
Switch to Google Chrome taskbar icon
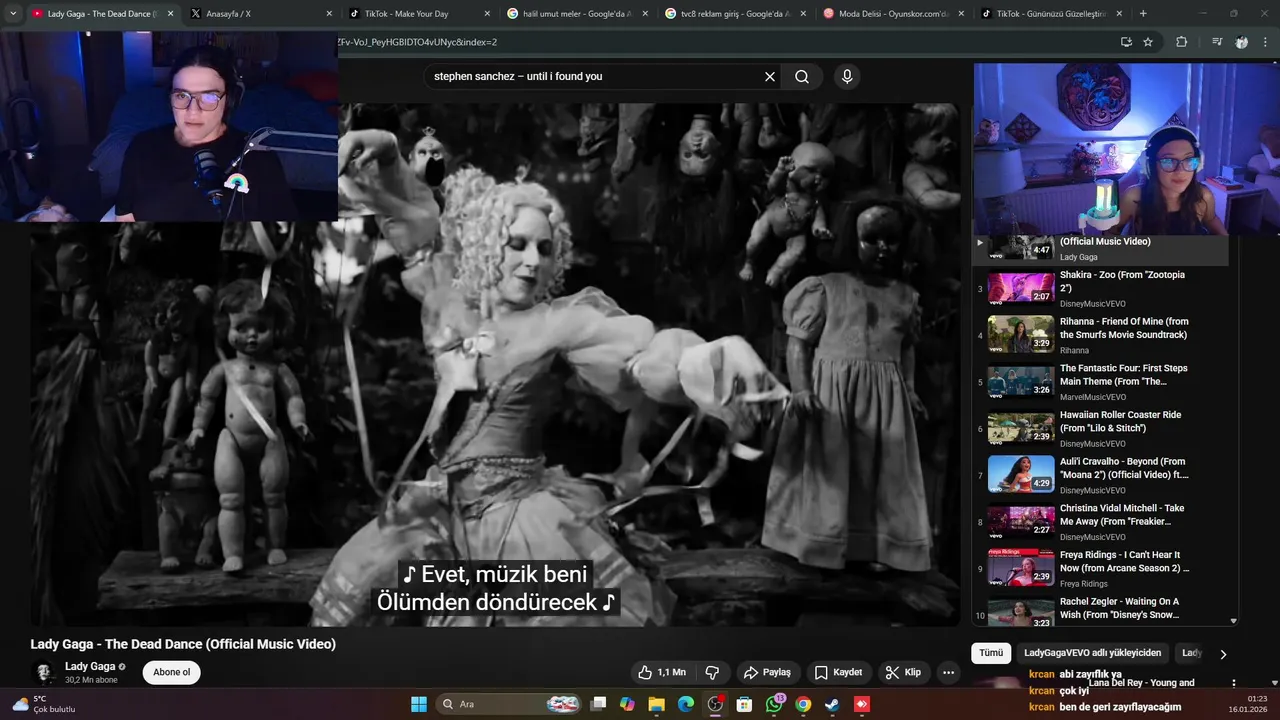click(803, 704)
